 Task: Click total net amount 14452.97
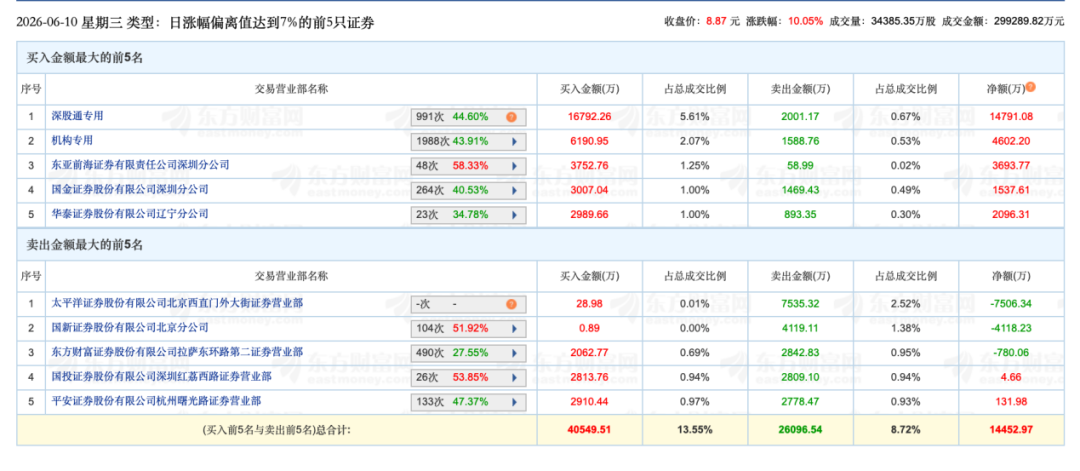(x=1010, y=430)
